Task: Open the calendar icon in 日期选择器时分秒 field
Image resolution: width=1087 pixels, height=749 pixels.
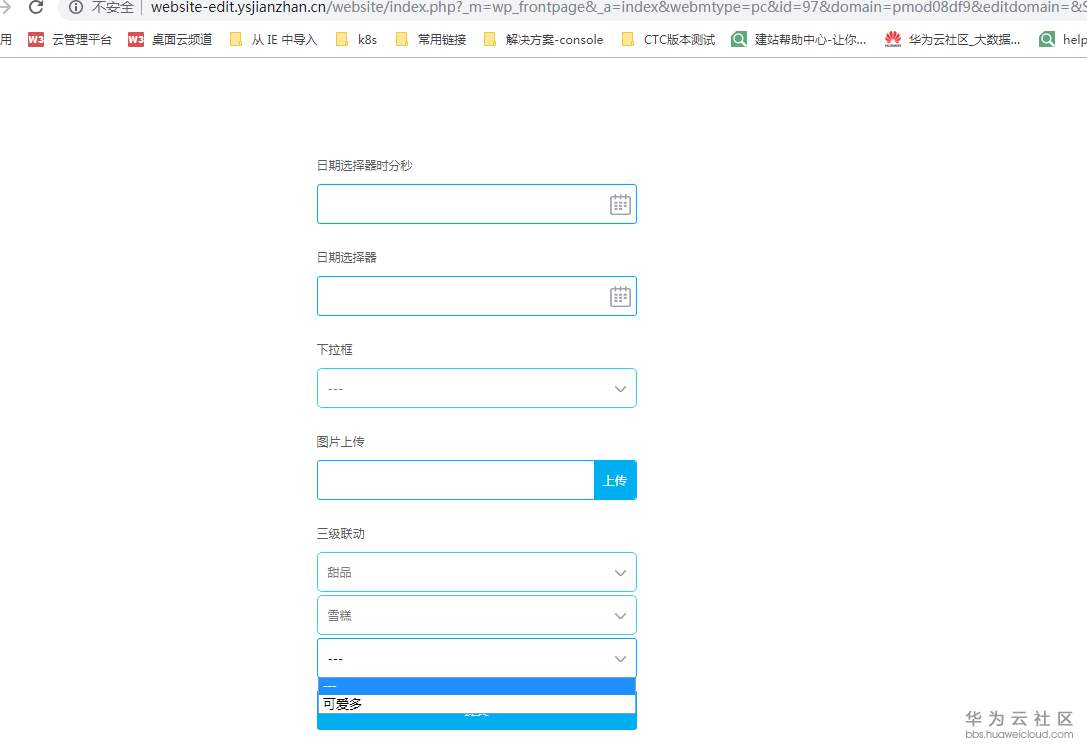Action: point(620,205)
